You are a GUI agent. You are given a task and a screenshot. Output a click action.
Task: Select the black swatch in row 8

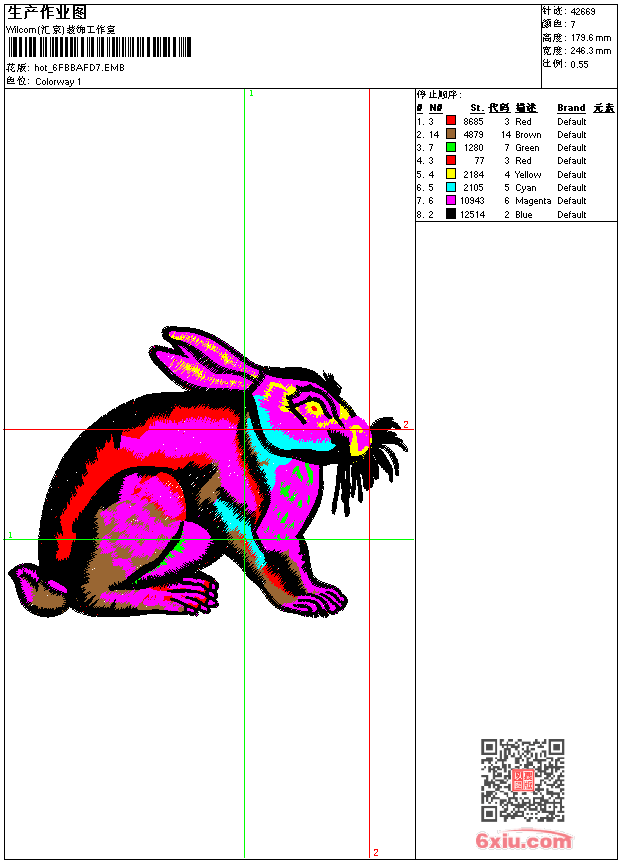coord(451,214)
